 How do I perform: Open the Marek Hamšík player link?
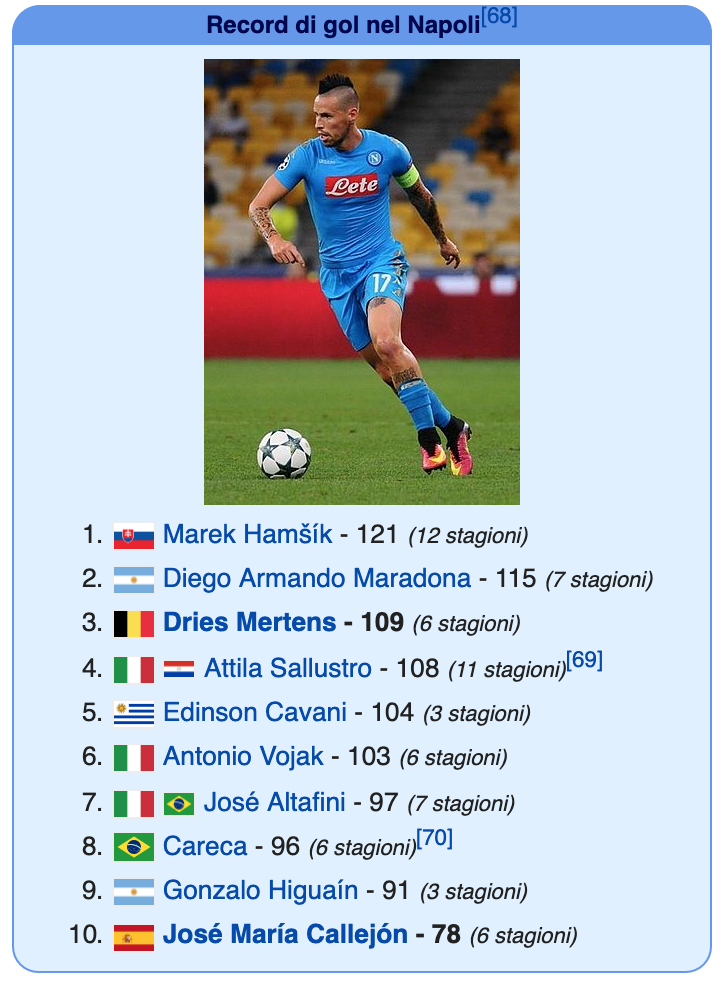pos(247,534)
